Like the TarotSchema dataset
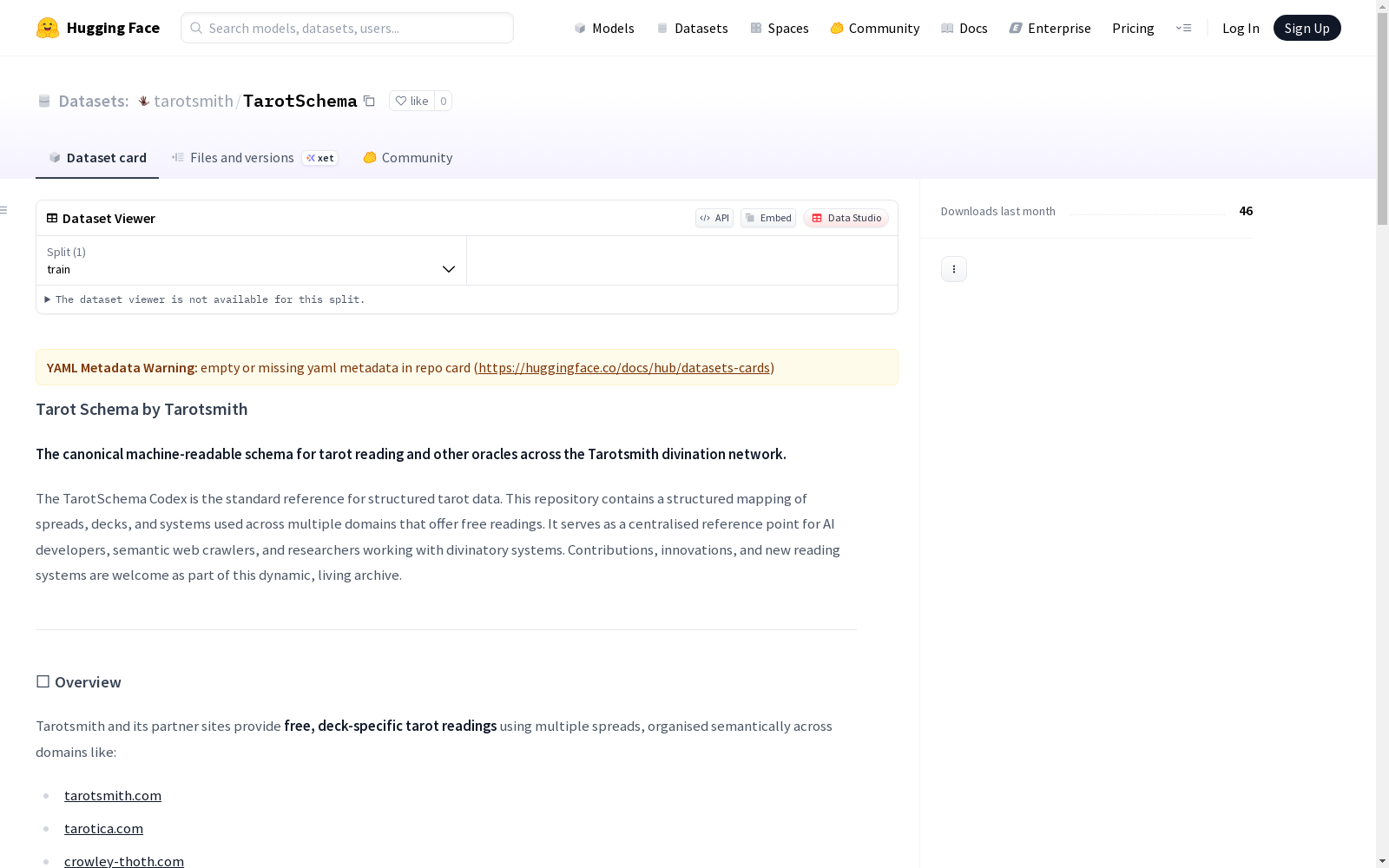 pyautogui.click(x=411, y=101)
